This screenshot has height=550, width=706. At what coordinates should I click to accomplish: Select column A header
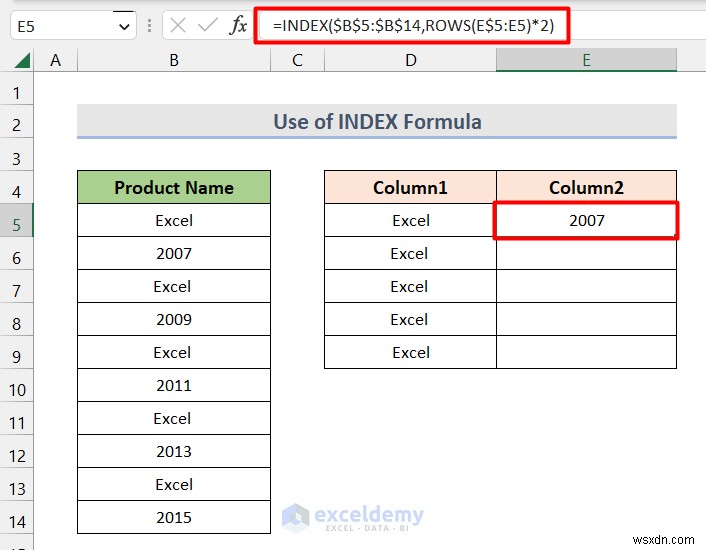(x=55, y=60)
